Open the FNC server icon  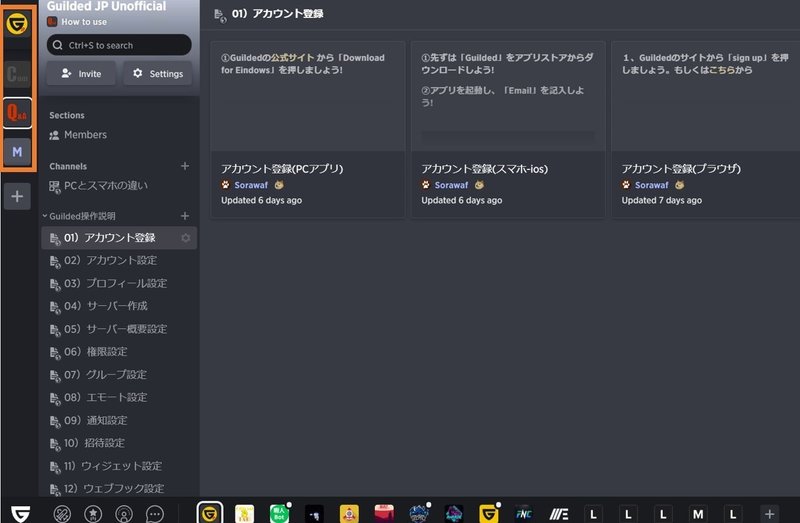pos(523,513)
